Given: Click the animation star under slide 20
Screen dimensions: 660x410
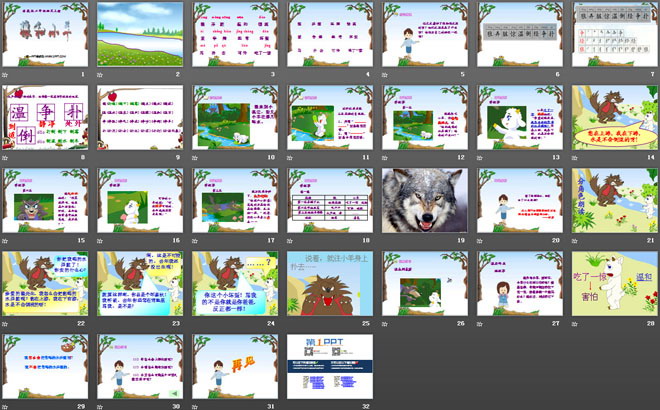Looking at the screenshot, I should point(480,241).
